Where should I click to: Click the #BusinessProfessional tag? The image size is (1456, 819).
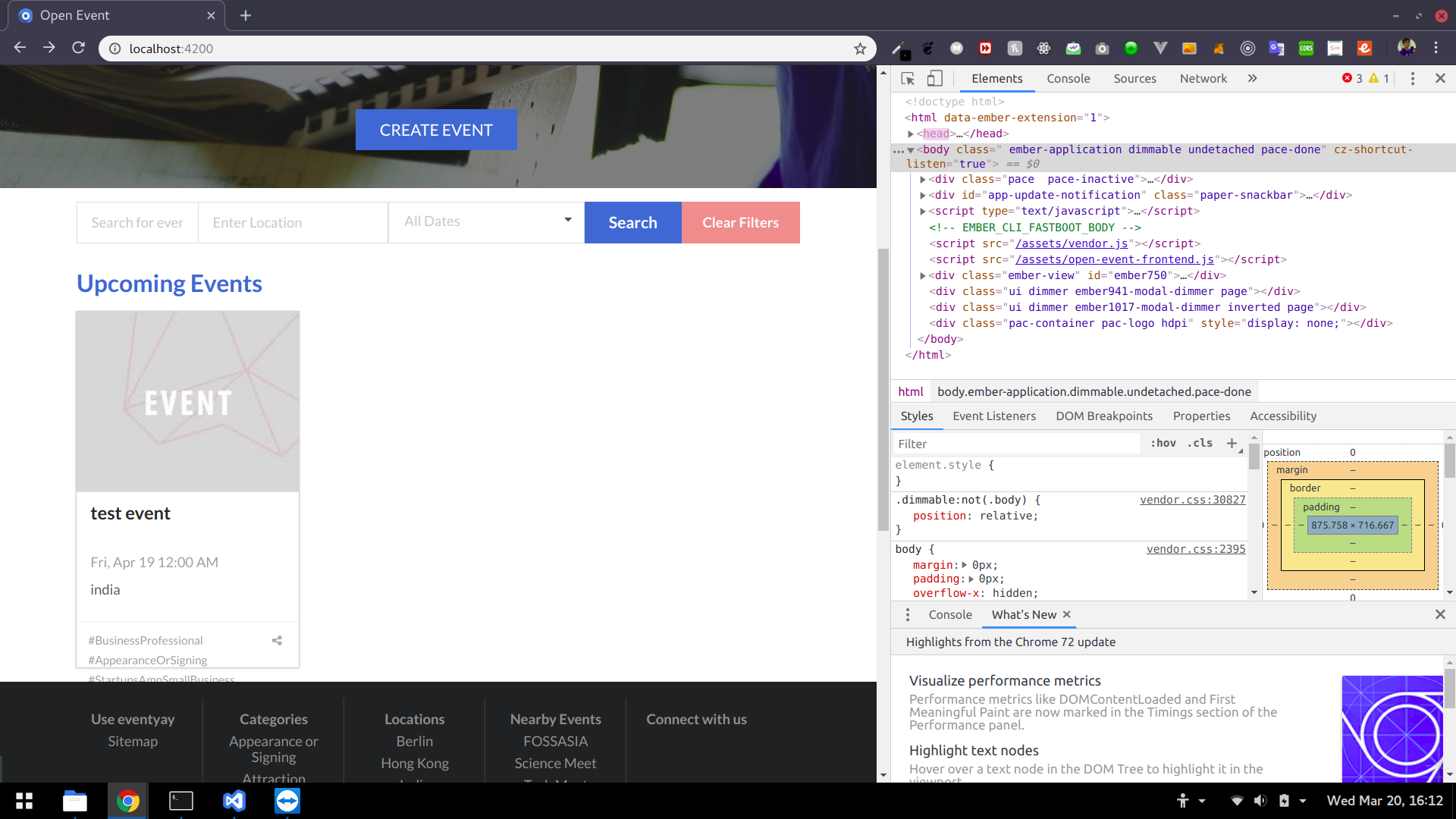[x=145, y=641]
